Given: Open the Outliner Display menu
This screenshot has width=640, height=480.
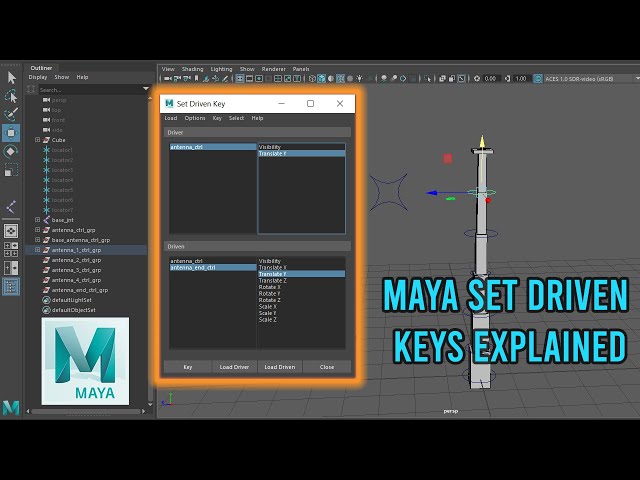Looking at the screenshot, I should (38, 77).
